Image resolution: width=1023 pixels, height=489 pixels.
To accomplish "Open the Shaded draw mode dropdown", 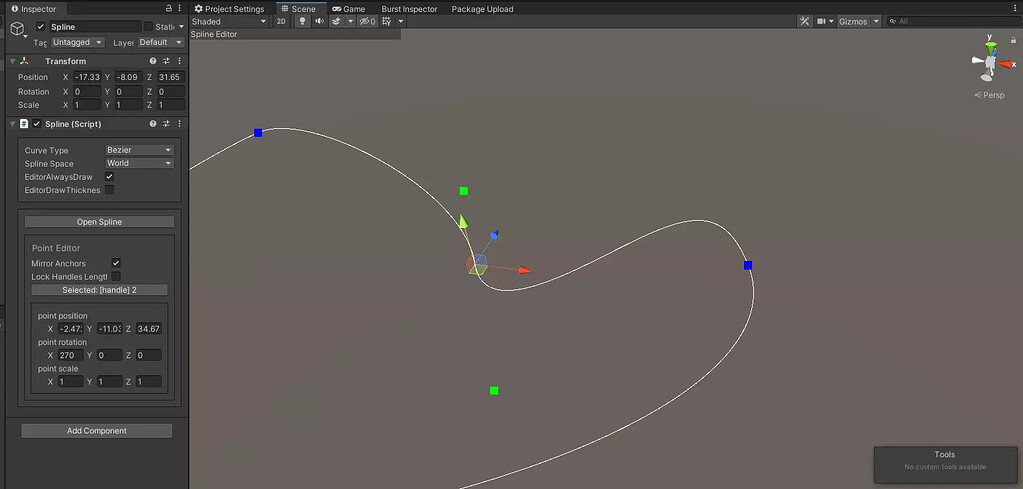I will click(229, 21).
